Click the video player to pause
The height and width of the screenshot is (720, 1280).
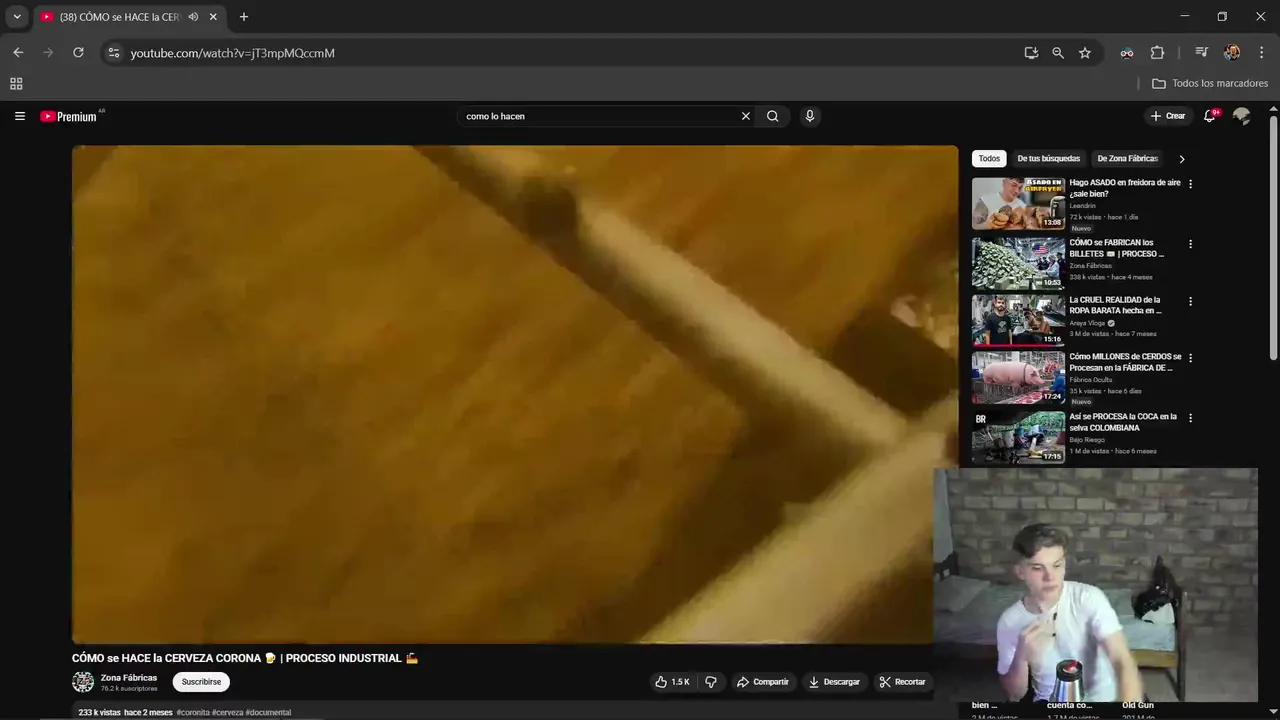point(515,394)
